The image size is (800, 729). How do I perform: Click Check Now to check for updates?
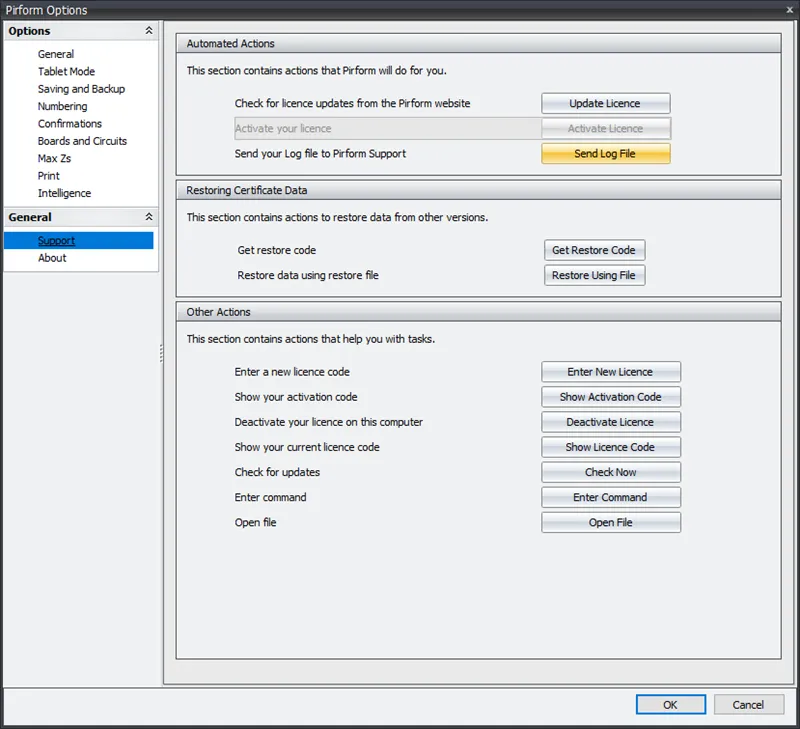pos(611,471)
